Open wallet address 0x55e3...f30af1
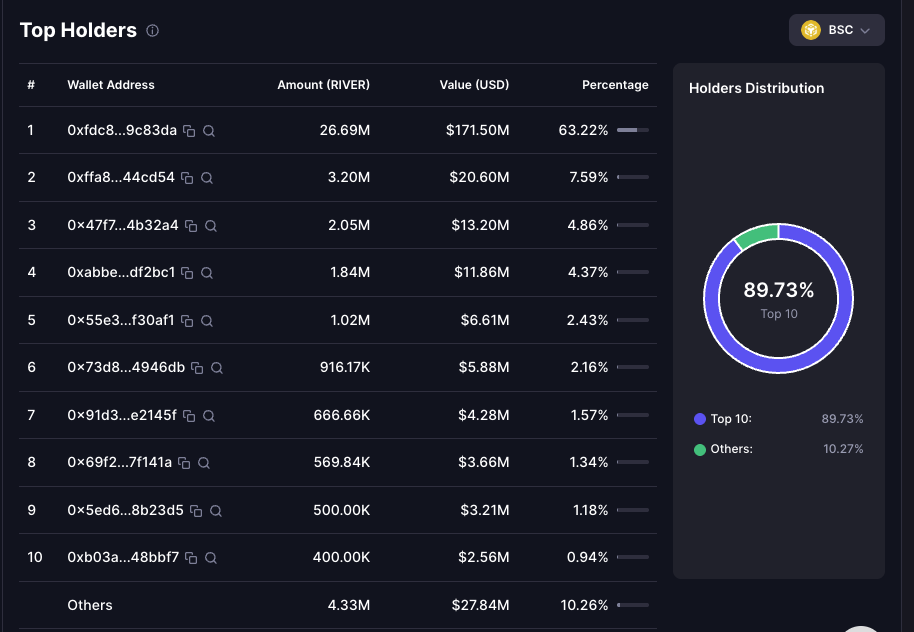The width and height of the screenshot is (914, 632). (121, 320)
